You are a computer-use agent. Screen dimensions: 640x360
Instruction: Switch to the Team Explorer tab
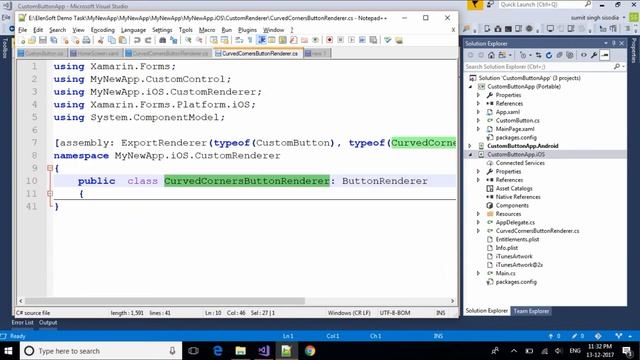click(531, 311)
